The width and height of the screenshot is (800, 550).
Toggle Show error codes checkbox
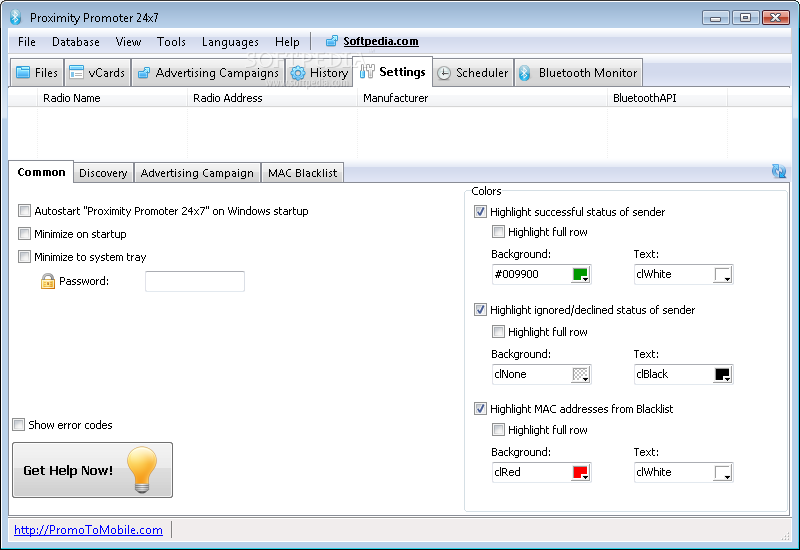click(x=18, y=424)
